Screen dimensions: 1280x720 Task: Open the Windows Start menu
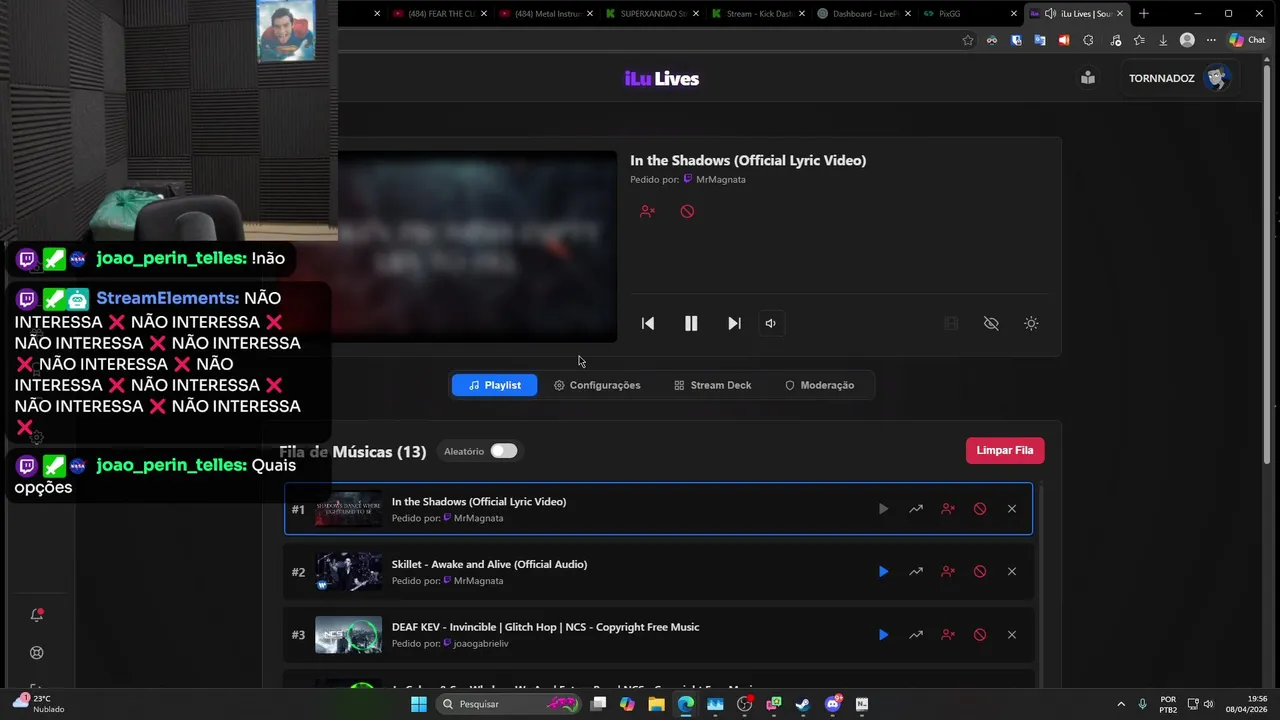419,704
